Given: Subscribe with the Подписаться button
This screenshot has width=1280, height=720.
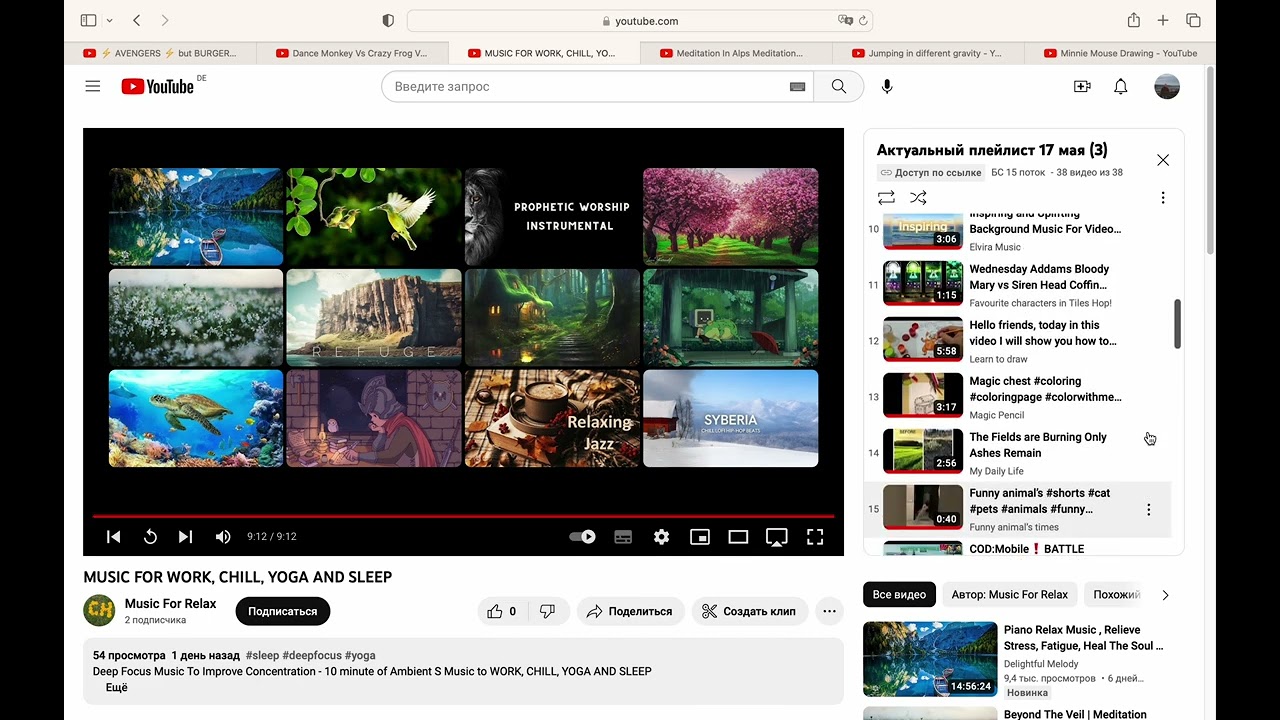Looking at the screenshot, I should pos(283,611).
